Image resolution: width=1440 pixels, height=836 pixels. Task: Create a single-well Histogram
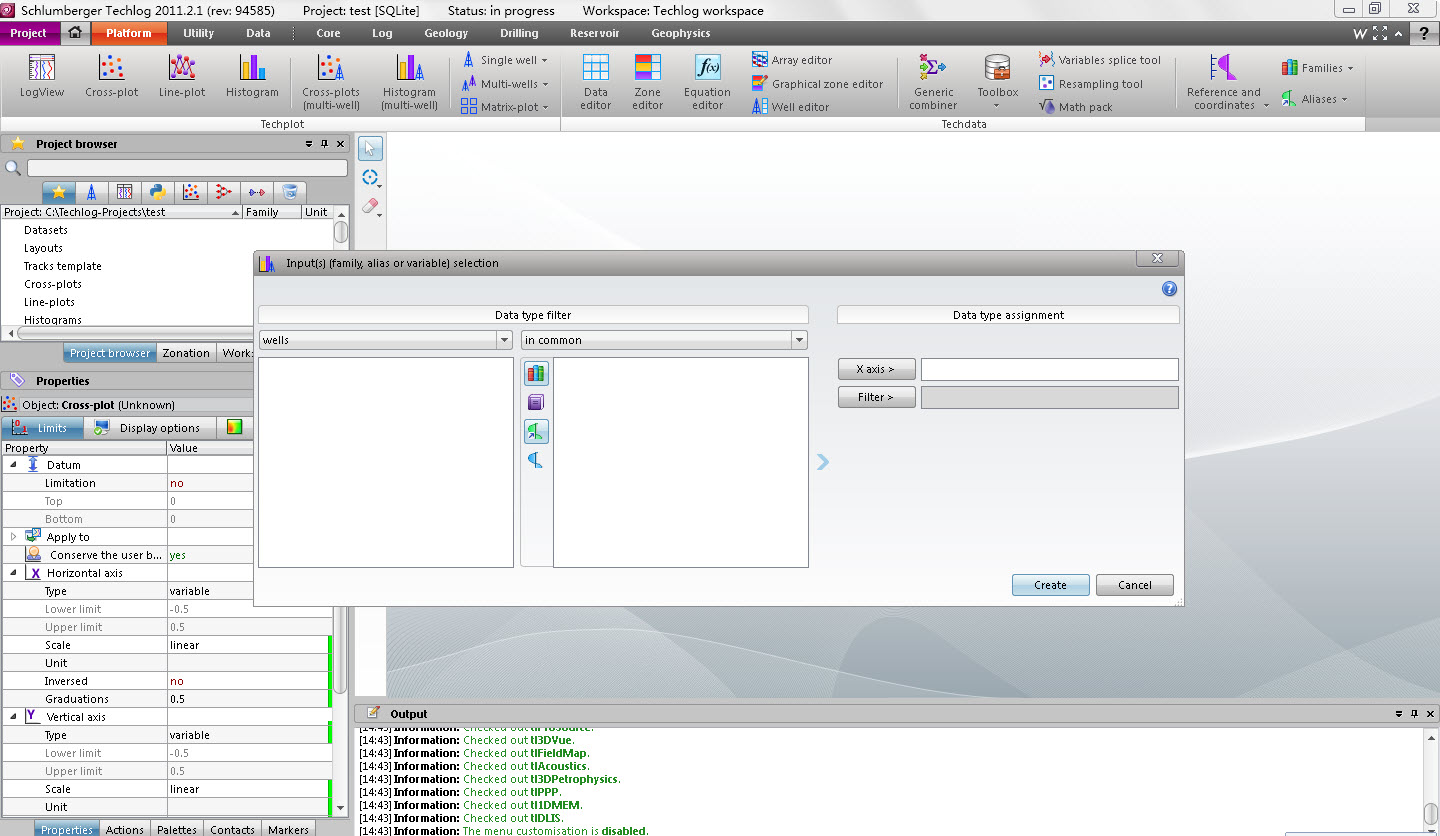click(x=252, y=76)
